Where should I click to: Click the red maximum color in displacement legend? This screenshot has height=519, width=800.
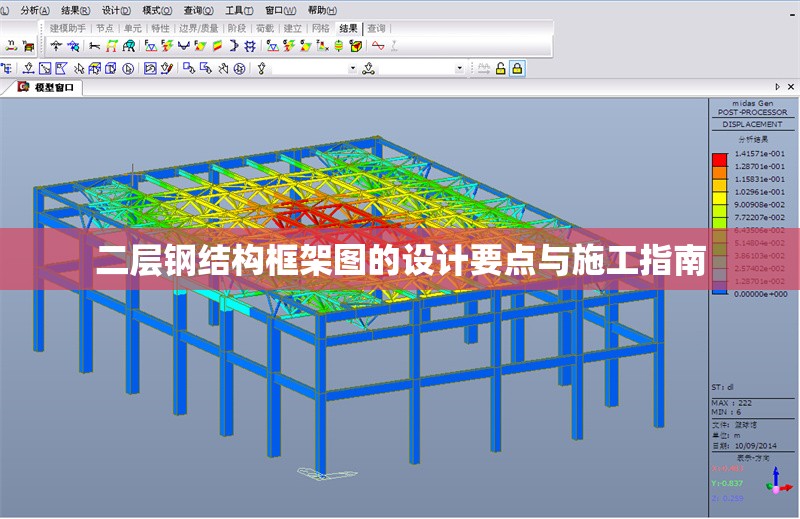tap(718, 159)
